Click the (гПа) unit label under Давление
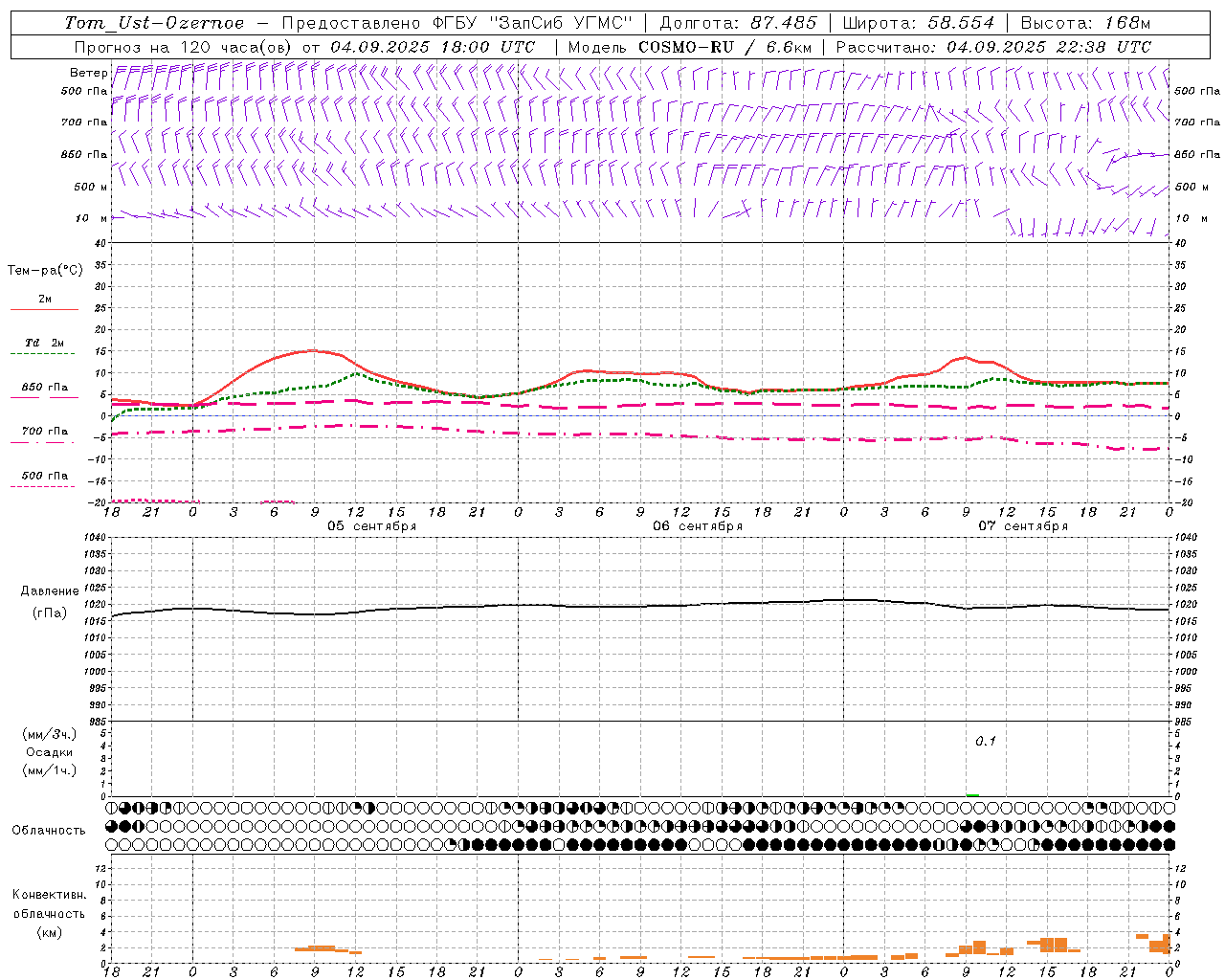This screenshot has width=1225, height=980. [50, 613]
